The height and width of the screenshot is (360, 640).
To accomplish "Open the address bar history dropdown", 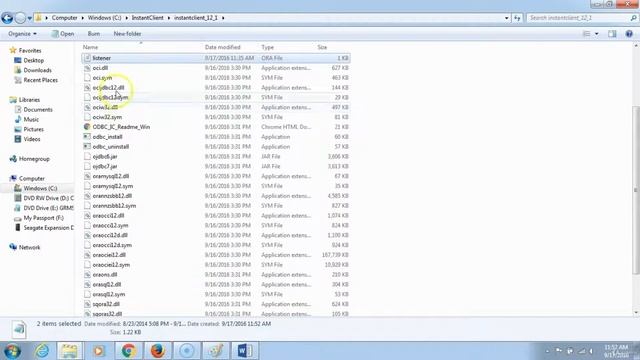I will click(x=507, y=18).
